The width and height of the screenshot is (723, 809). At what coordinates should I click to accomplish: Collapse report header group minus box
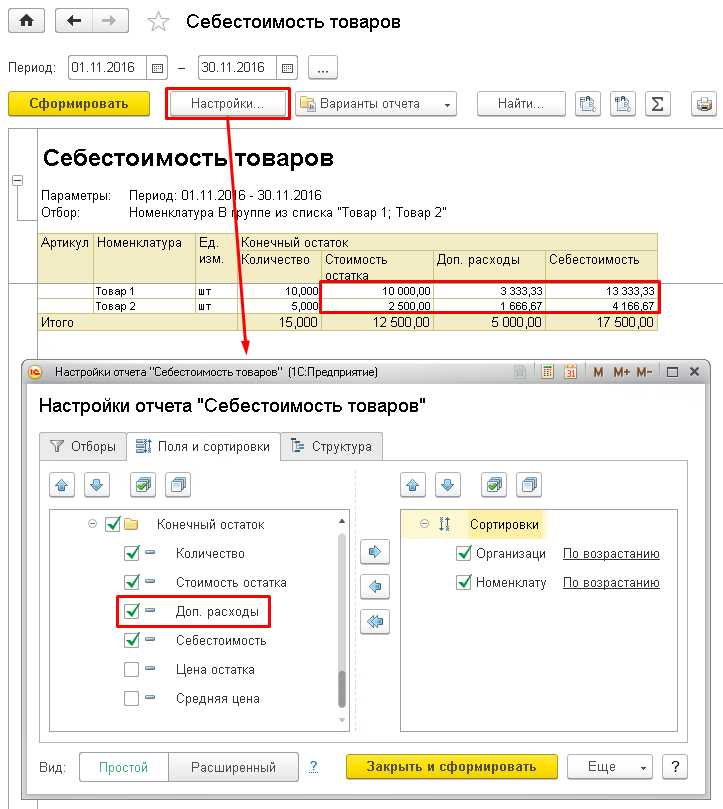point(17,181)
